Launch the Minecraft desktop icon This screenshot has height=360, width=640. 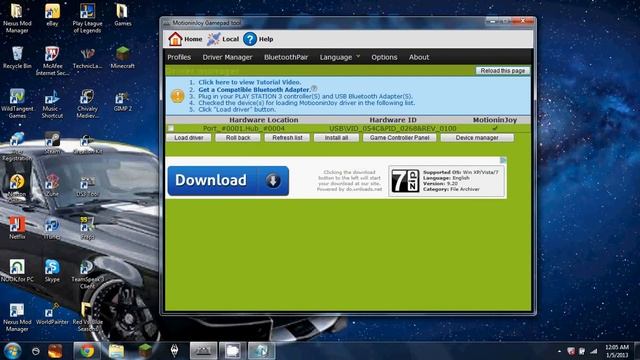(x=122, y=57)
